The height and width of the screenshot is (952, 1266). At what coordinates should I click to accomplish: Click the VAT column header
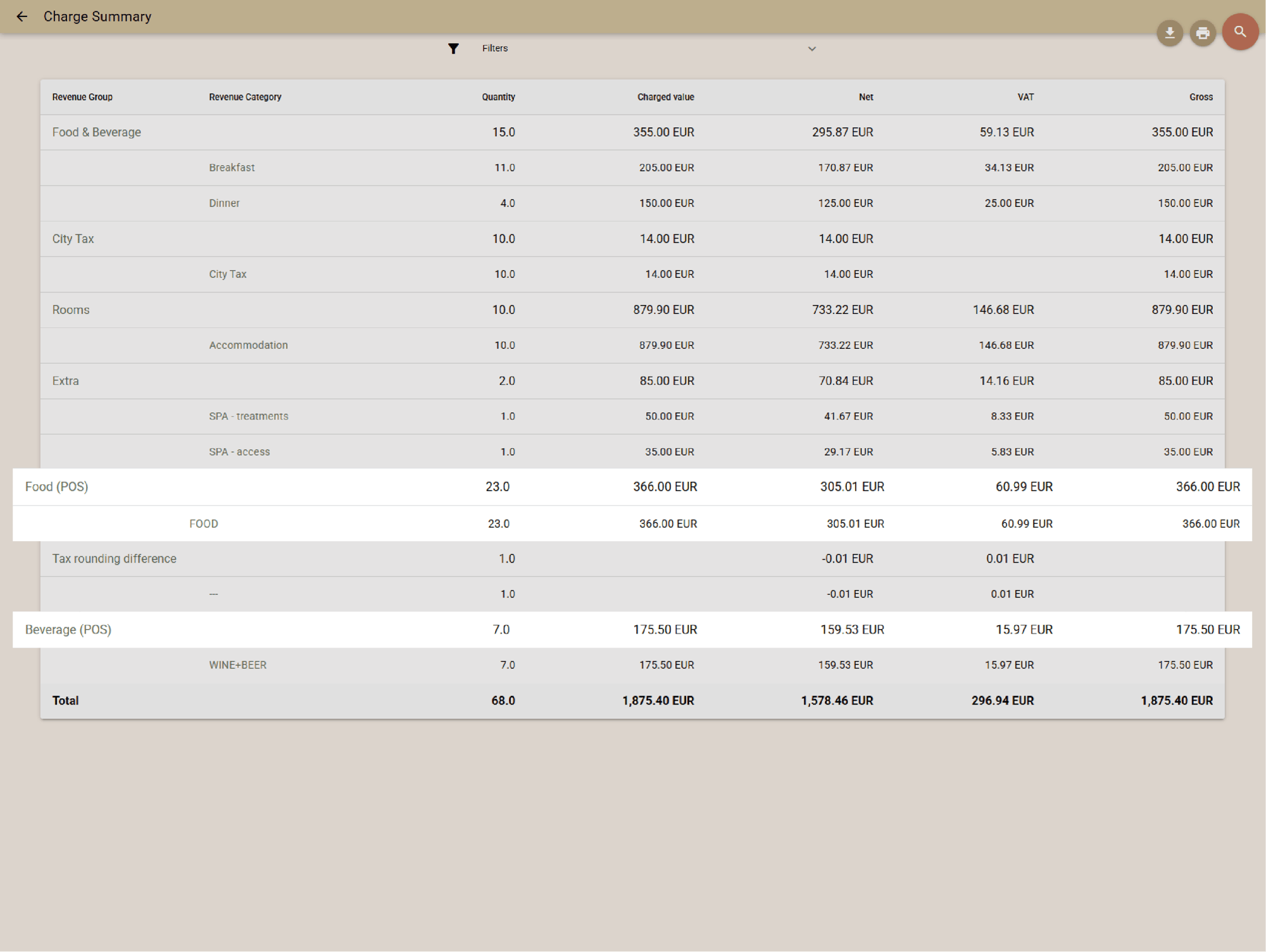(x=1025, y=97)
